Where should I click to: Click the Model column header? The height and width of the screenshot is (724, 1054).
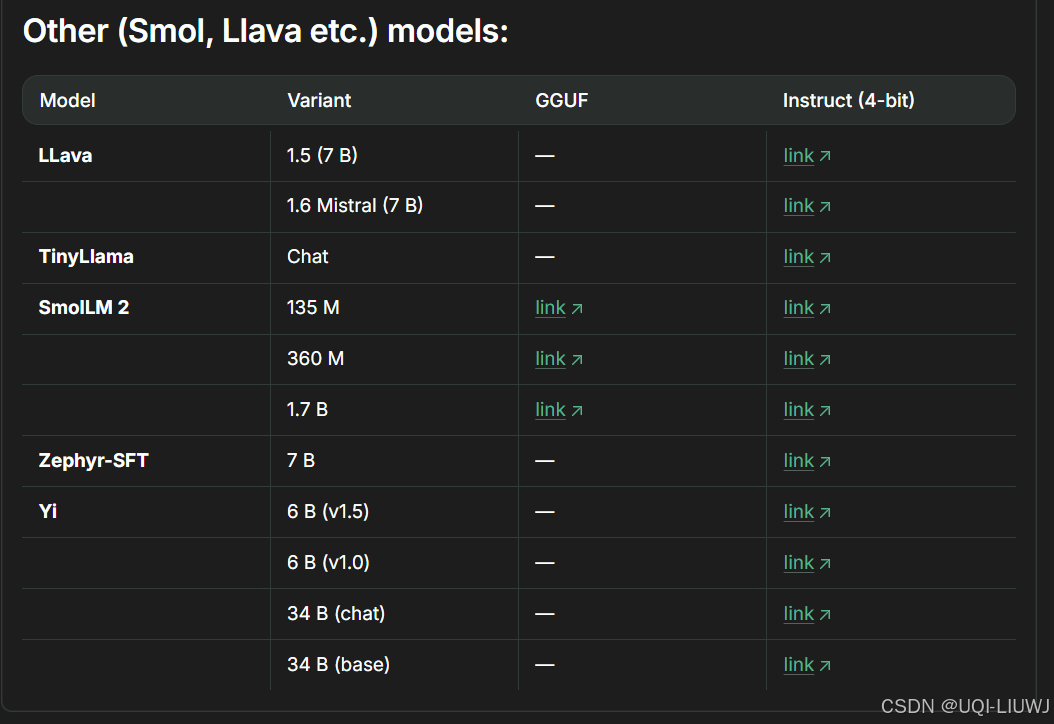67,100
